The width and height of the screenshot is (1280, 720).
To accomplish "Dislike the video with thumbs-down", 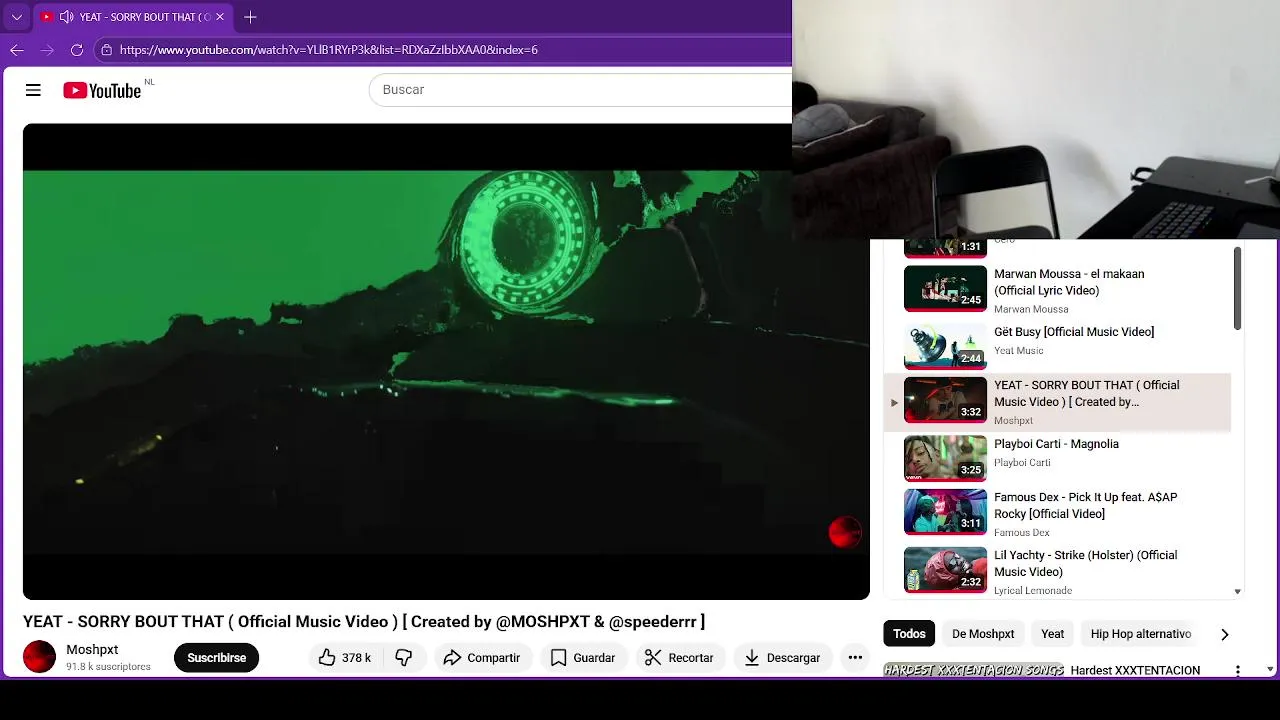I will (404, 657).
